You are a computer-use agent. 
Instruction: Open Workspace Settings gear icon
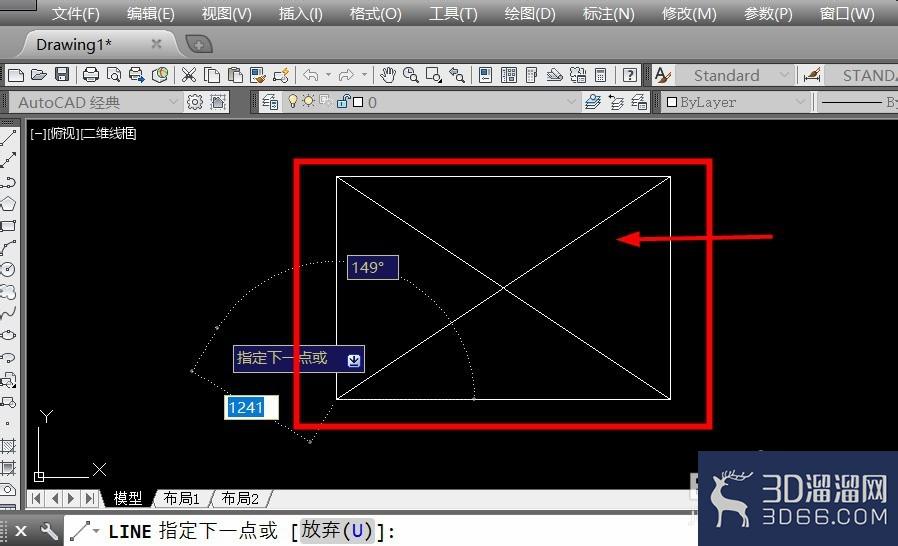195,102
